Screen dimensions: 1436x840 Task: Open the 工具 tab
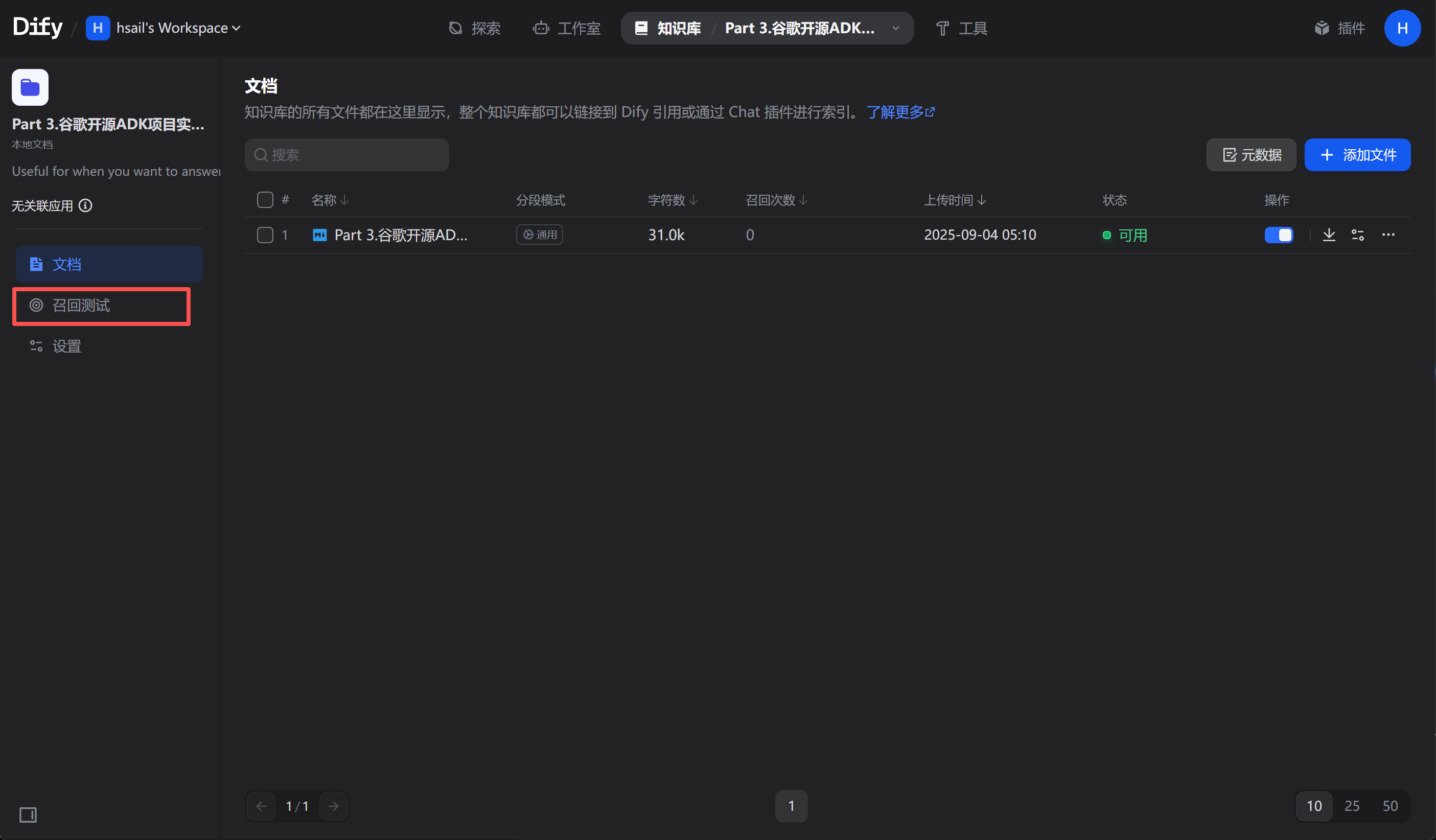[x=962, y=28]
